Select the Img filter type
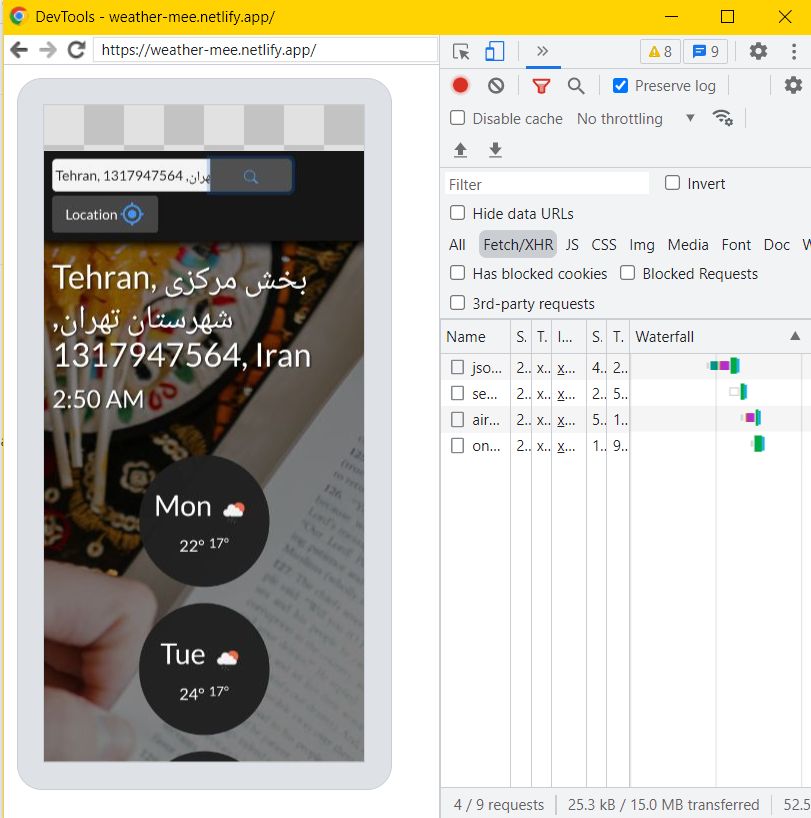The height and width of the screenshot is (818, 811). [x=642, y=245]
